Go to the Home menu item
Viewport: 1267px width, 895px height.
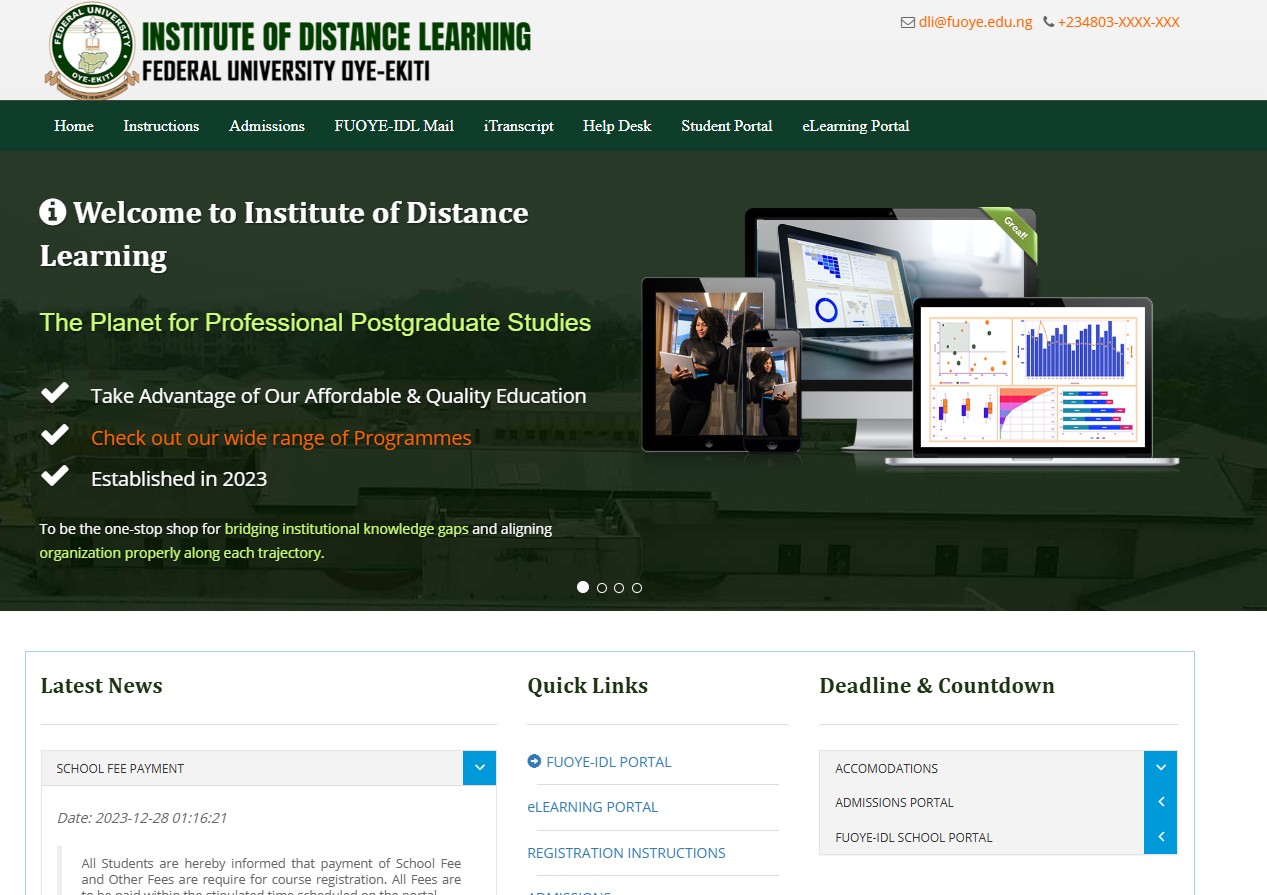pyautogui.click(x=74, y=126)
